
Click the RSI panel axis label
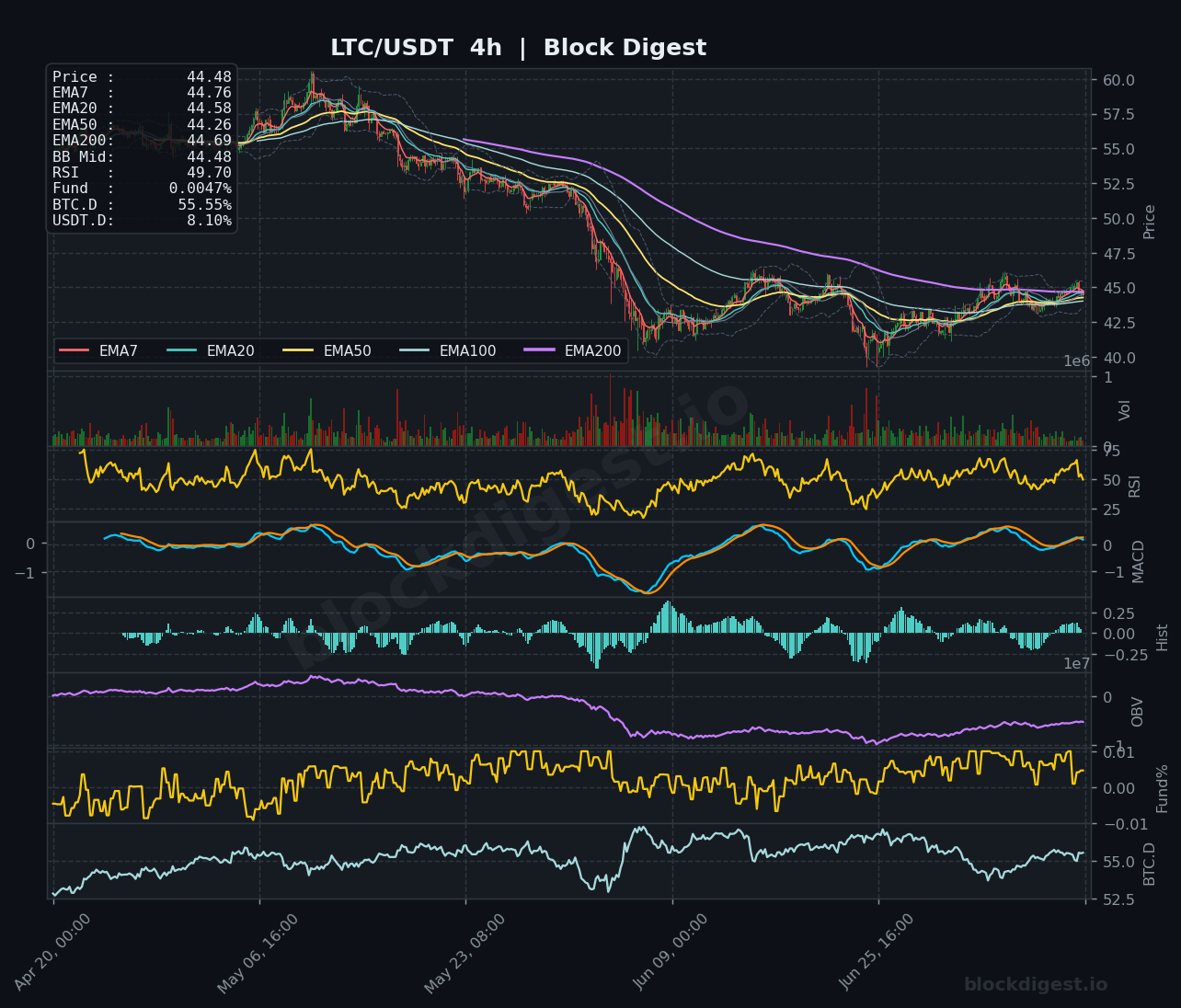[x=1134, y=486]
